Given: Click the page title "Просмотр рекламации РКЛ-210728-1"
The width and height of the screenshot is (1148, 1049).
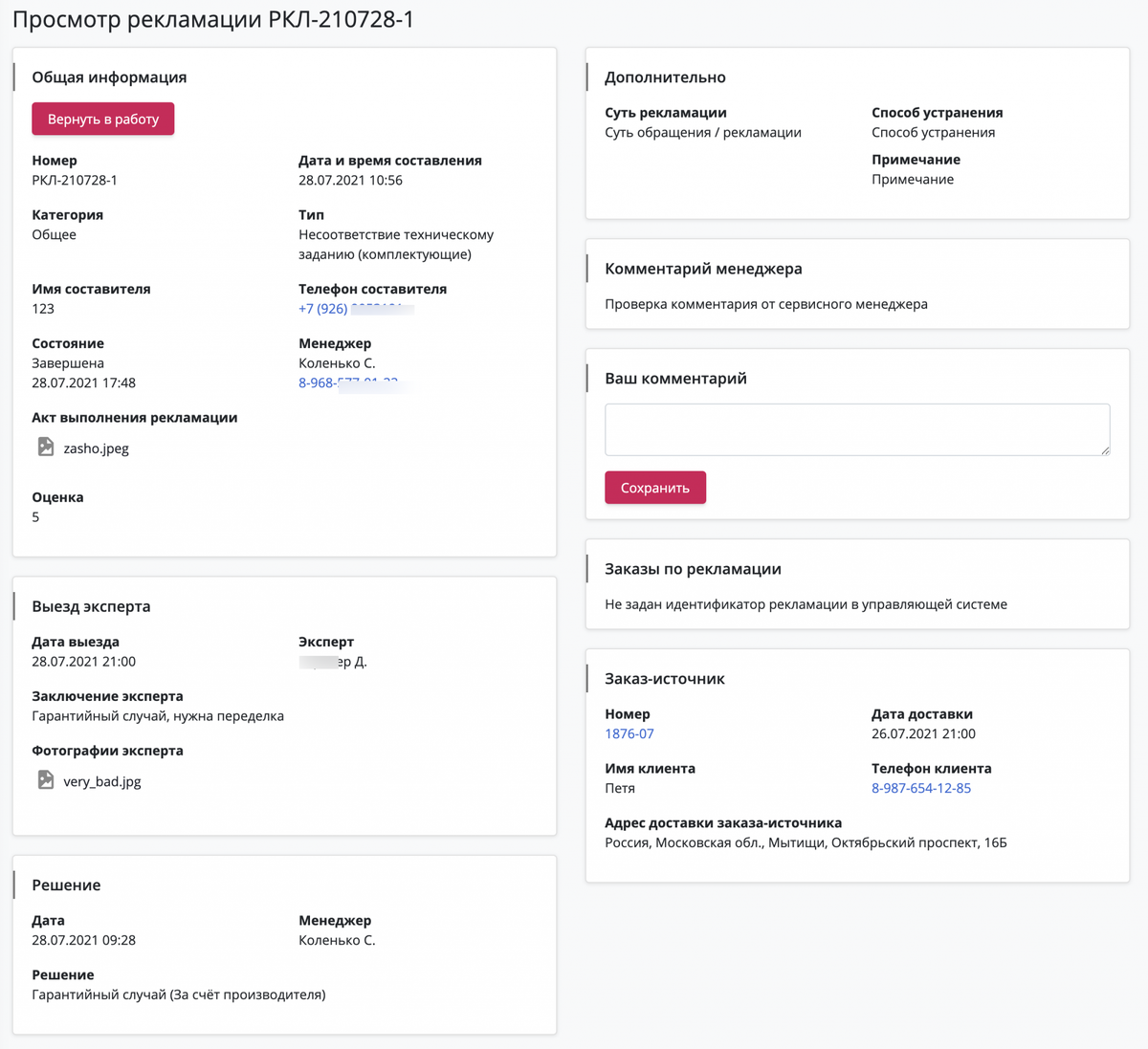Looking at the screenshot, I should click(x=213, y=20).
